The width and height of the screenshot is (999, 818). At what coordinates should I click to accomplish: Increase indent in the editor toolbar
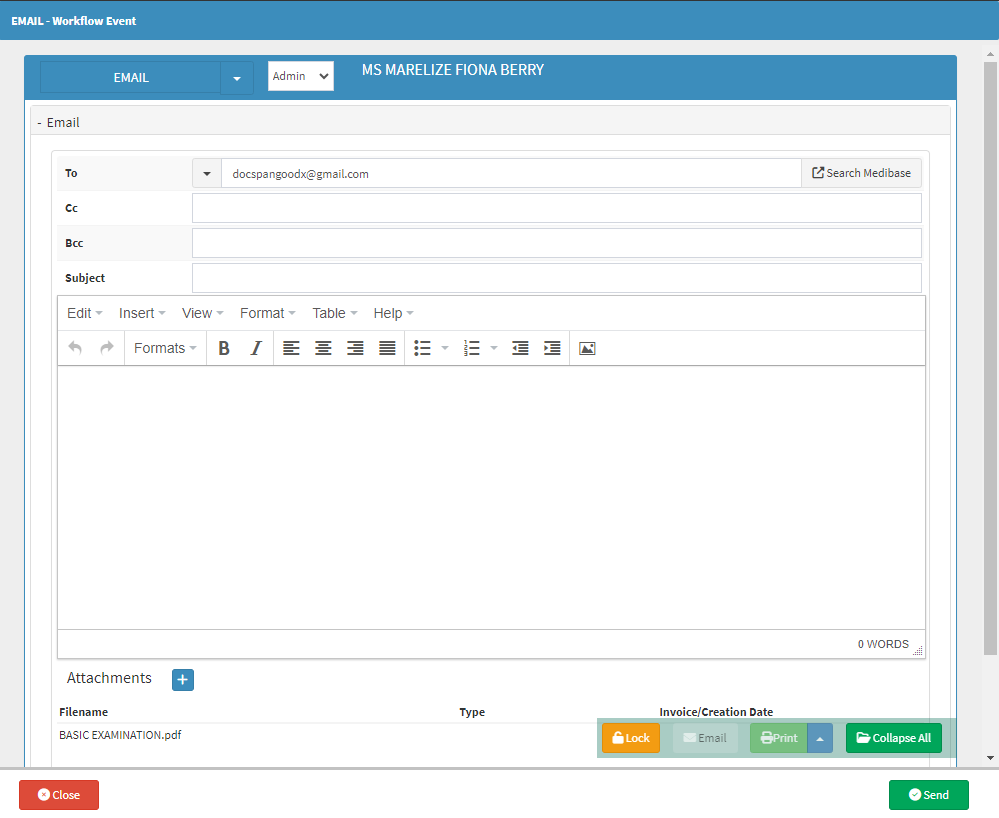[x=552, y=348]
